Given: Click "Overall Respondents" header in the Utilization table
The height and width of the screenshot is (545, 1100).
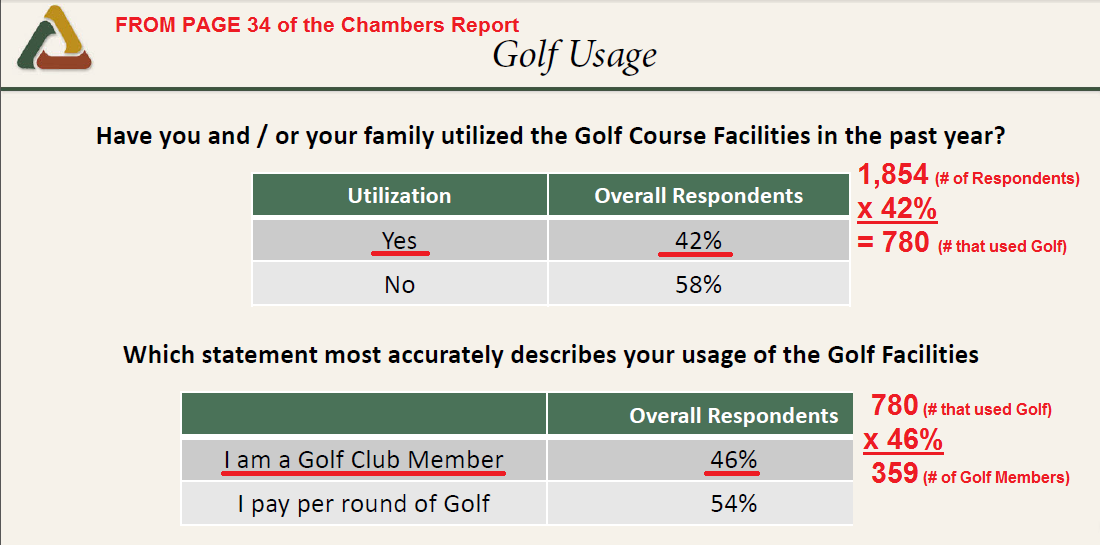Looking at the screenshot, I should [x=698, y=196].
